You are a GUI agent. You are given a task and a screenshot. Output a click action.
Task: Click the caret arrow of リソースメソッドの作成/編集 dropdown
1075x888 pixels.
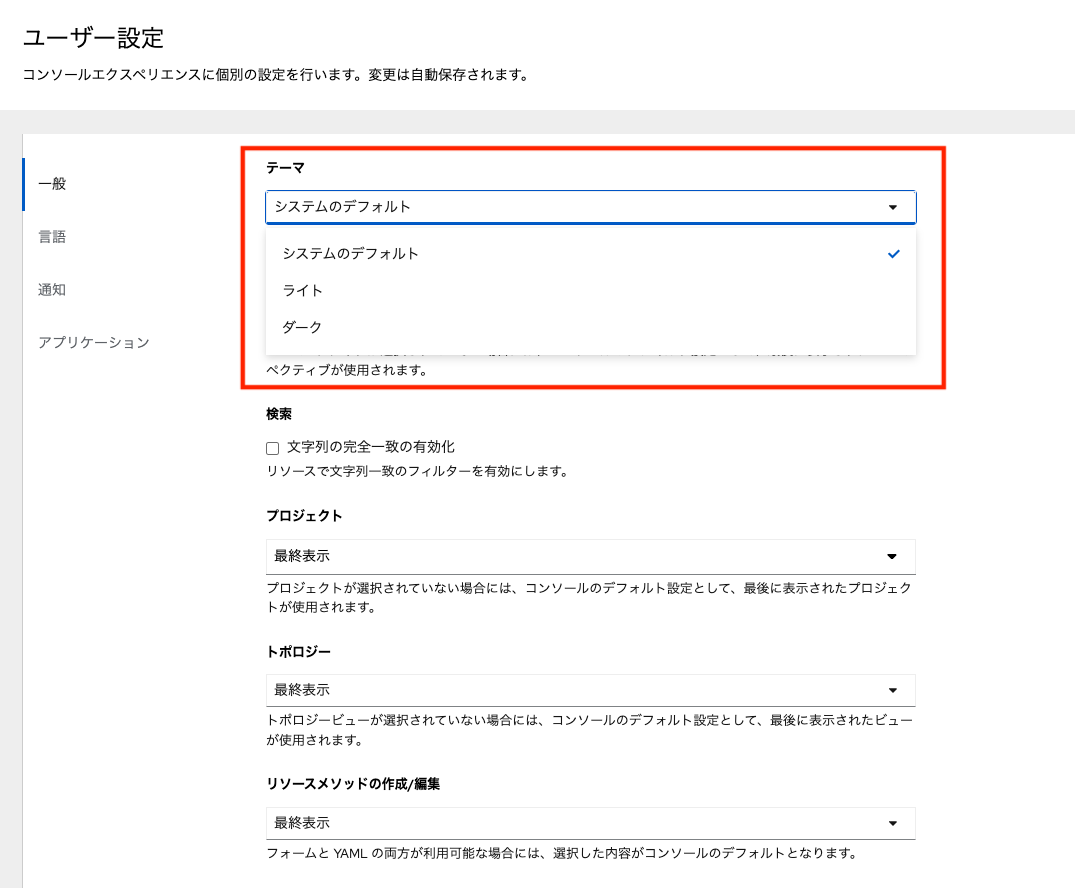click(893, 824)
